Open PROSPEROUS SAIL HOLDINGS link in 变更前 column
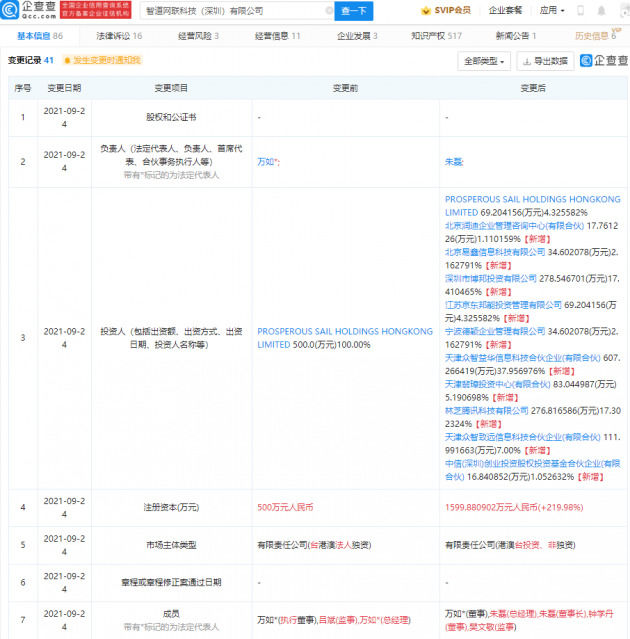630x639 pixels. coord(345,338)
